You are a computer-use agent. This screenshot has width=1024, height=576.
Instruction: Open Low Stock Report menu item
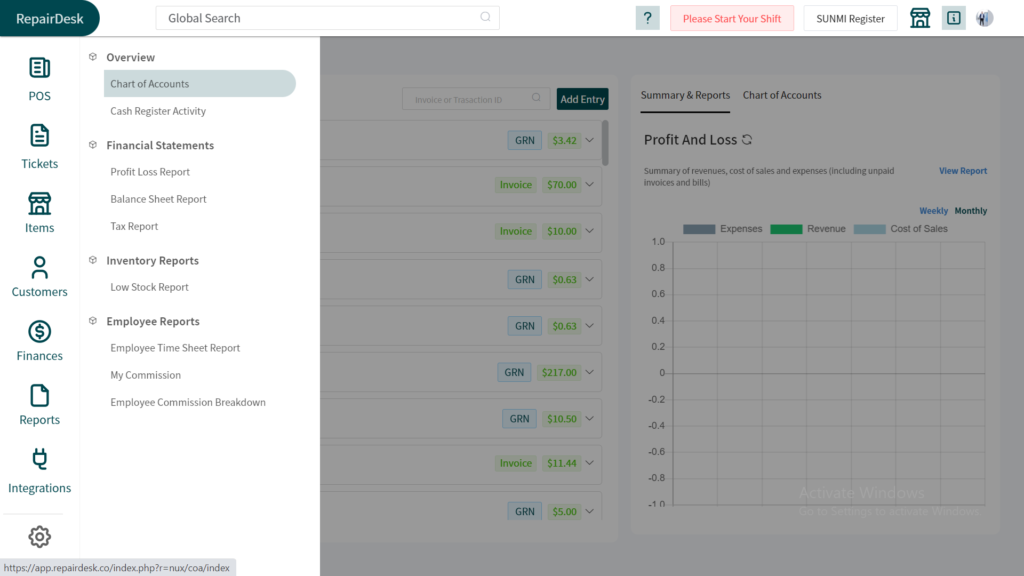pos(149,287)
